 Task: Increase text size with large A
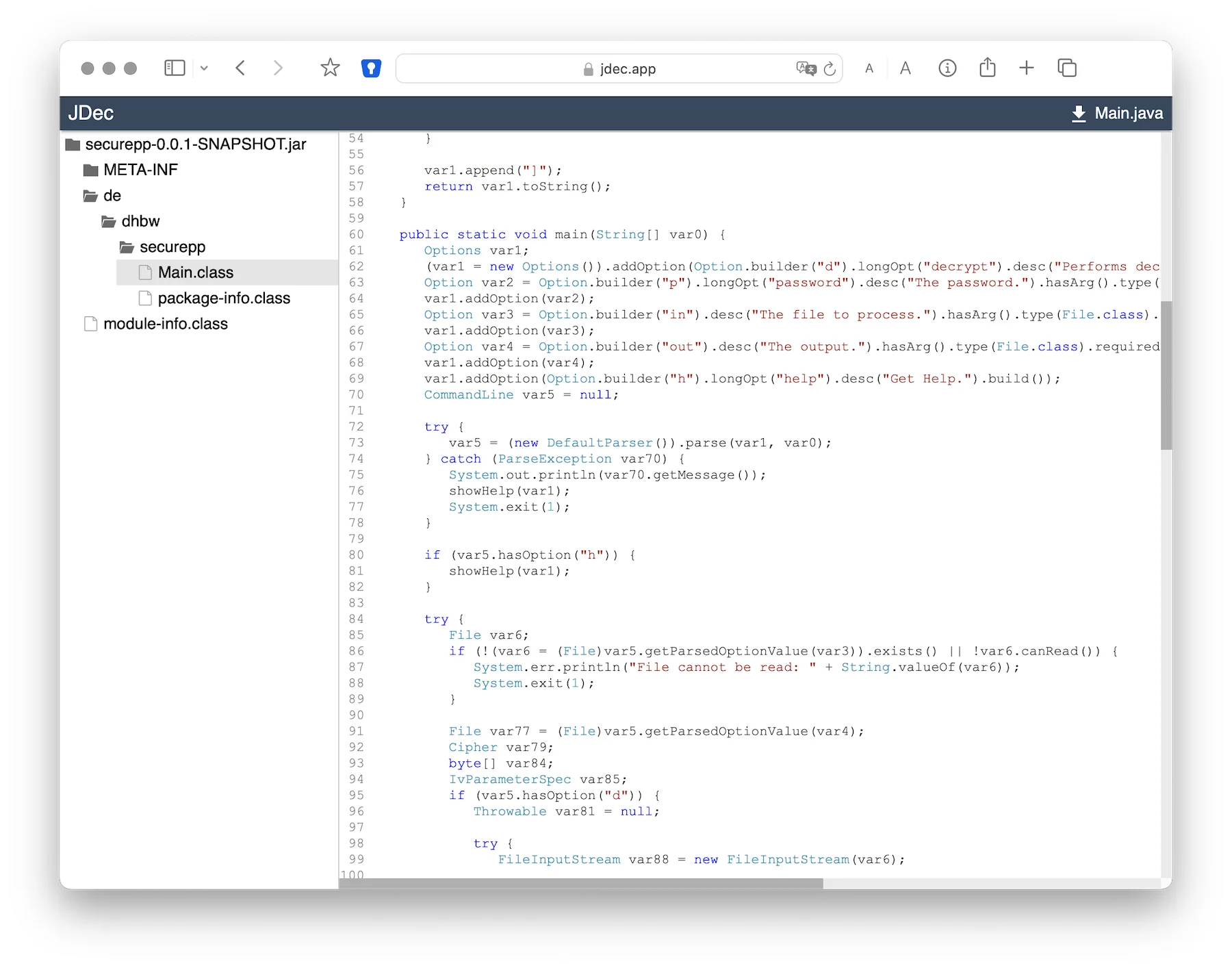(905, 68)
